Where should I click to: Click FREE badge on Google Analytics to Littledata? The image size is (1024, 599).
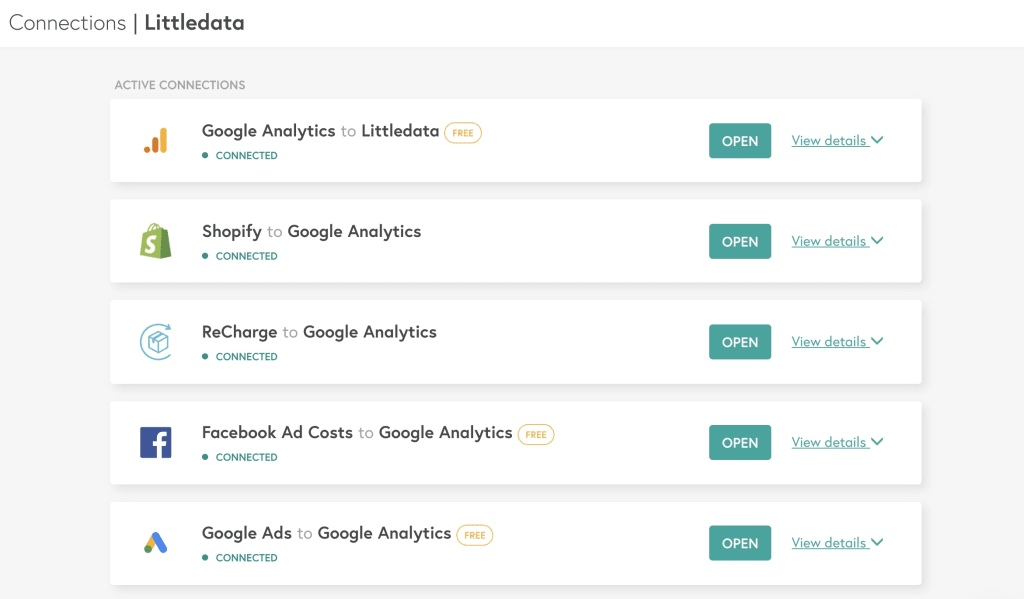pos(463,133)
